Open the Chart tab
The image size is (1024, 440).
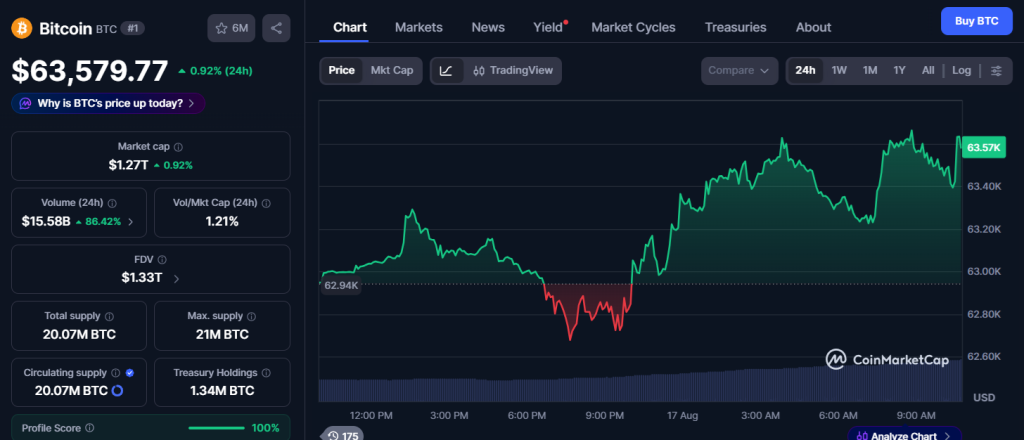pos(350,27)
